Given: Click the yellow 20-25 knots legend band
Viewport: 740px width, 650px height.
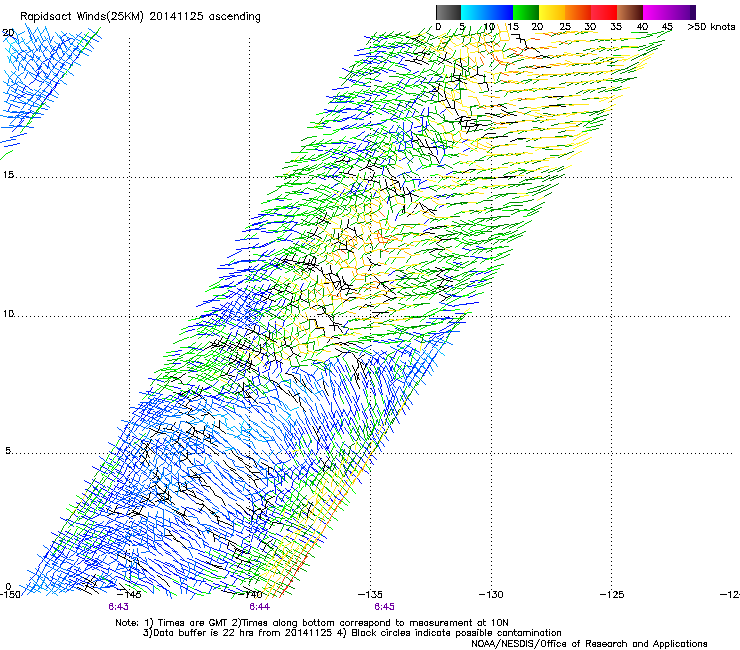Looking at the screenshot, I should pyautogui.click(x=552, y=12).
